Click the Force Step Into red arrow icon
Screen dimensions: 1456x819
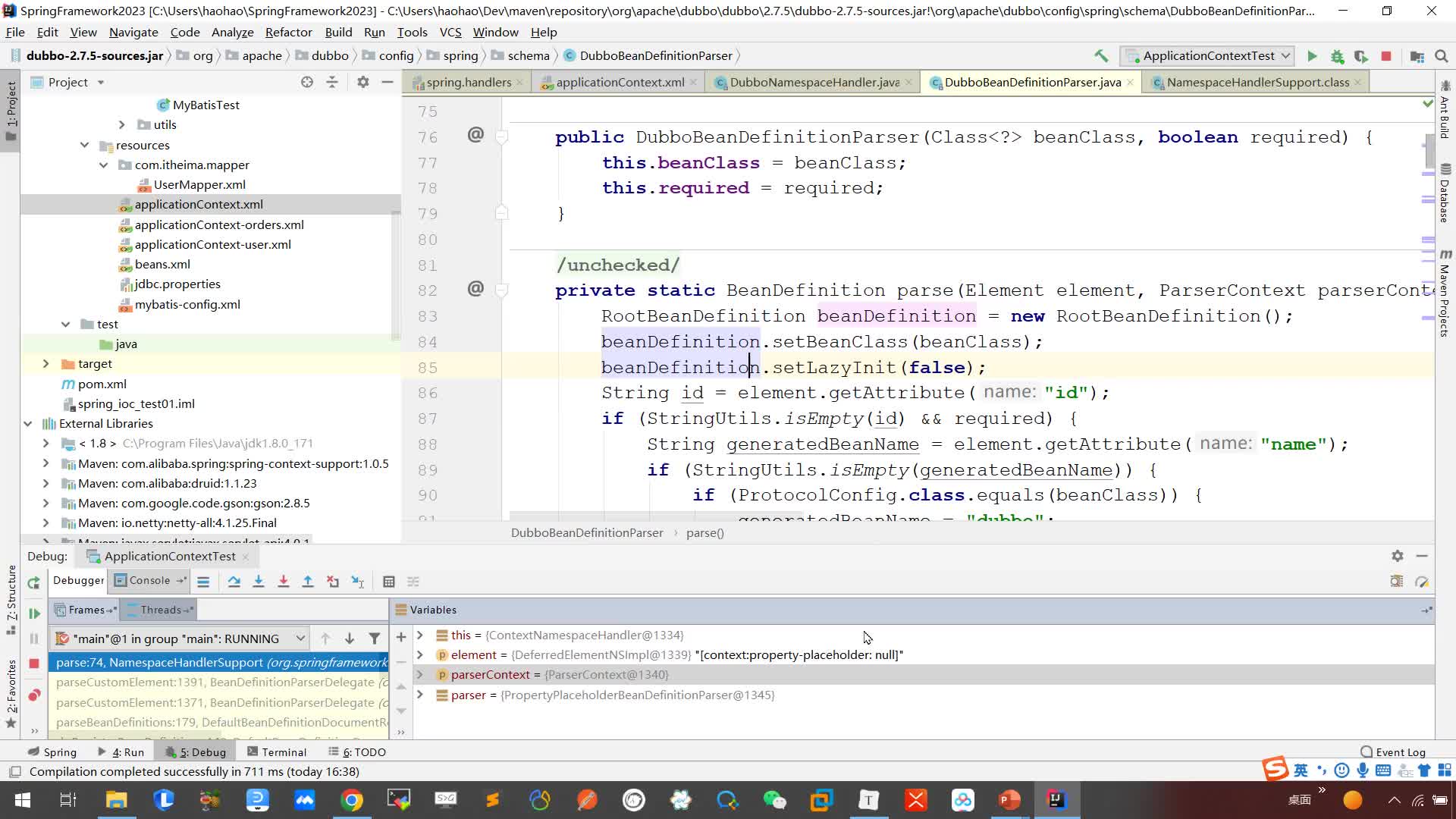(283, 582)
